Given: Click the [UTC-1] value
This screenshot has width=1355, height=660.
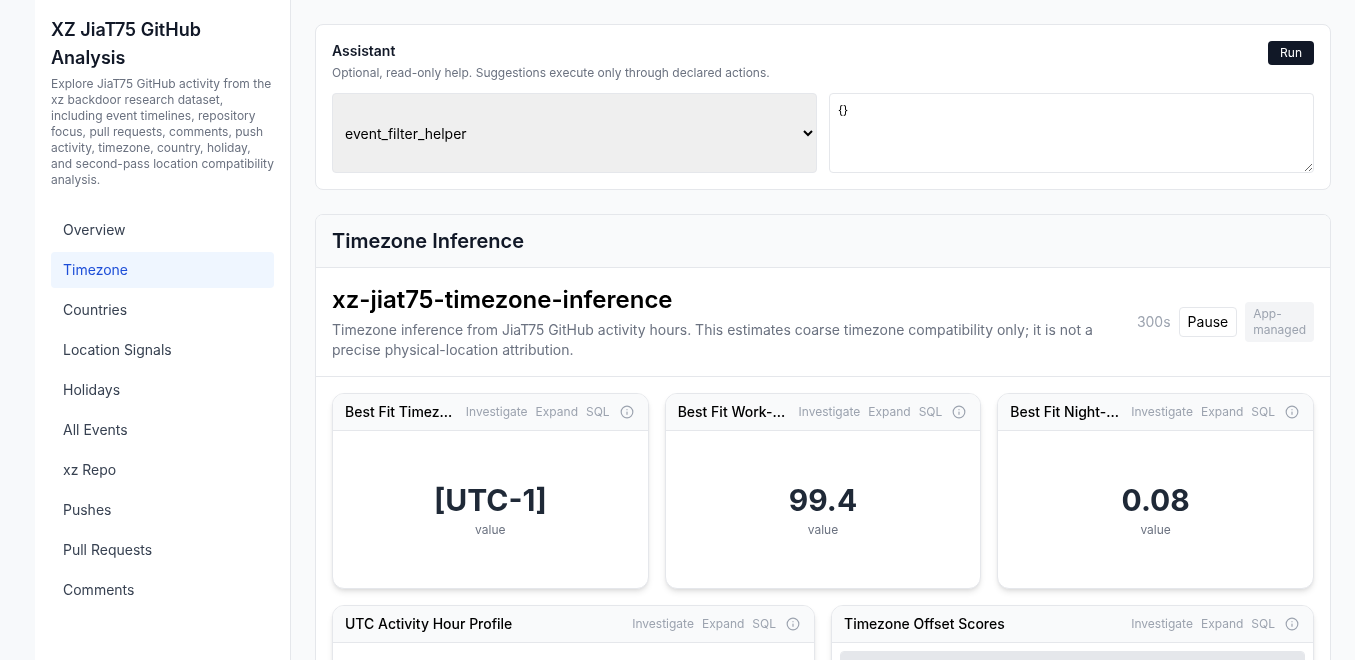Looking at the screenshot, I should coord(490,500).
